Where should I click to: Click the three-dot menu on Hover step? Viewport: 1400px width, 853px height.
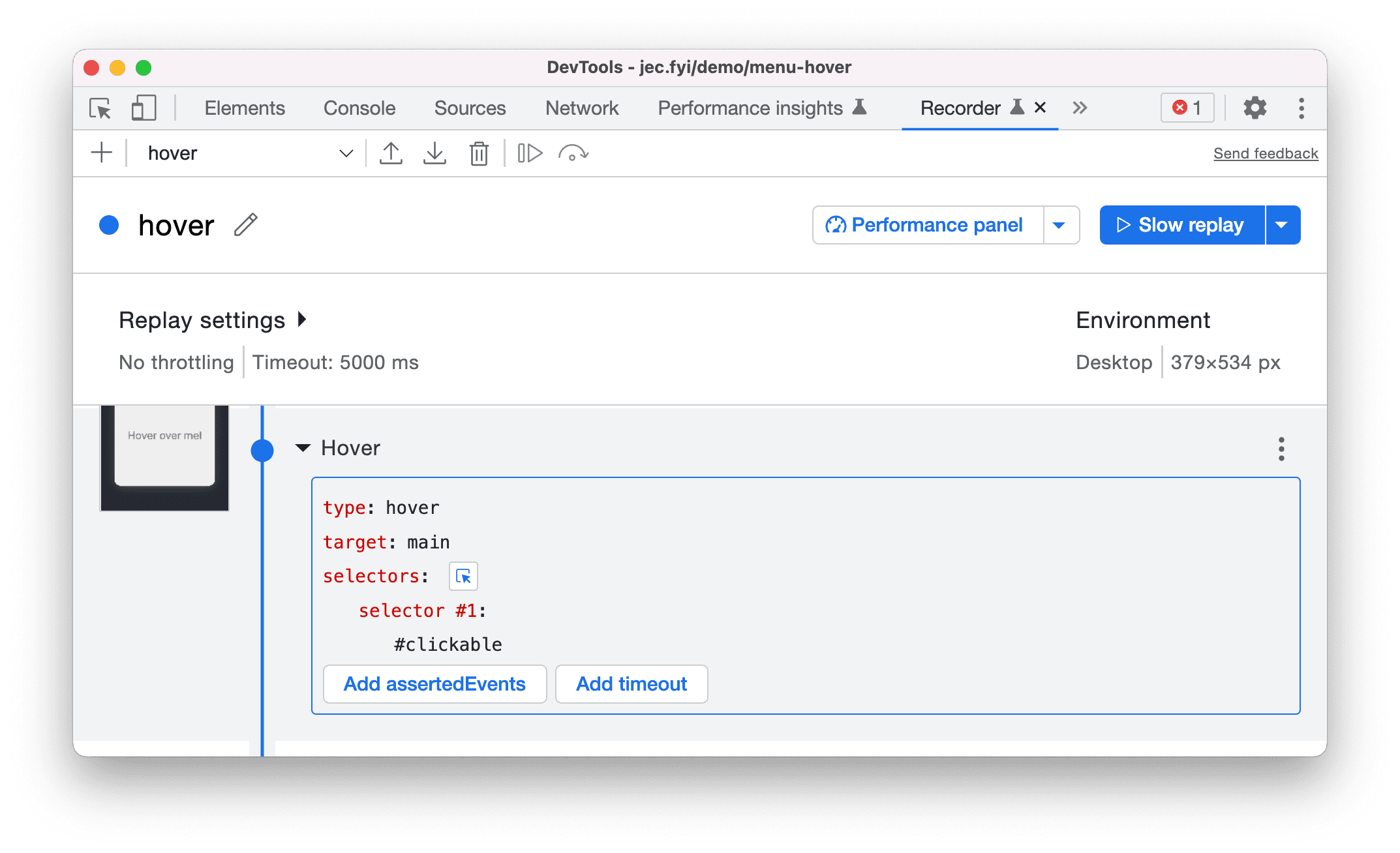pyautogui.click(x=1281, y=449)
